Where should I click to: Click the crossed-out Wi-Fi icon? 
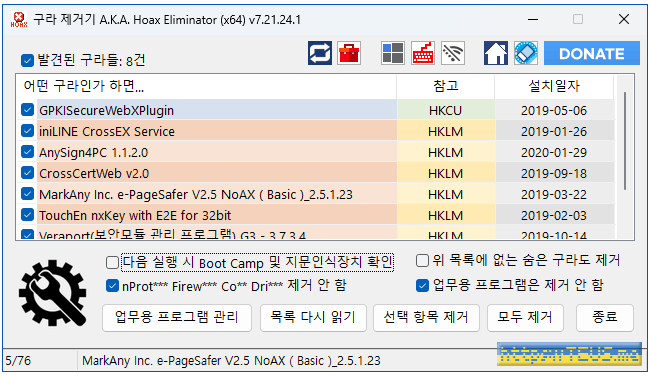pyautogui.click(x=453, y=53)
